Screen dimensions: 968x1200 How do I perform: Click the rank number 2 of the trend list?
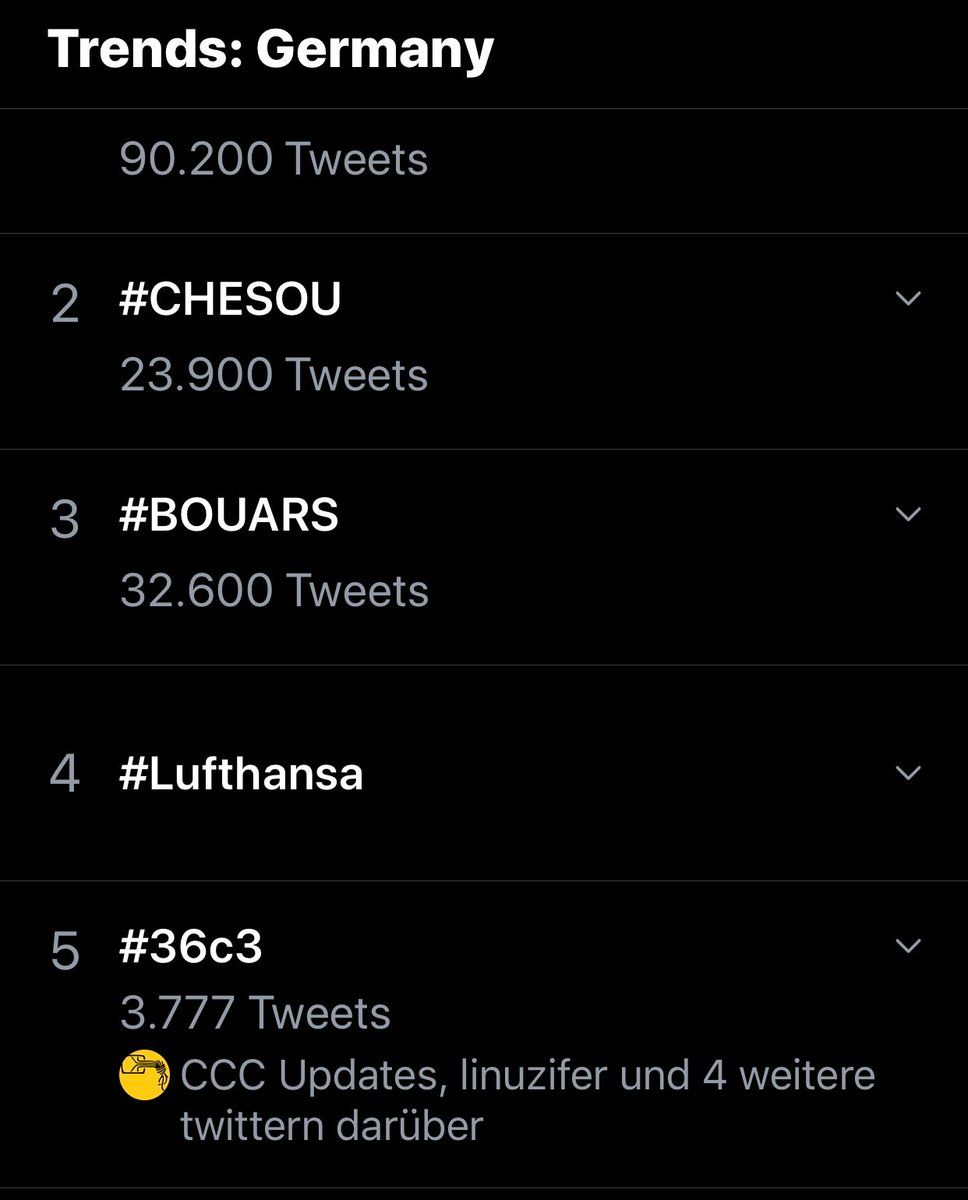[65, 304]
